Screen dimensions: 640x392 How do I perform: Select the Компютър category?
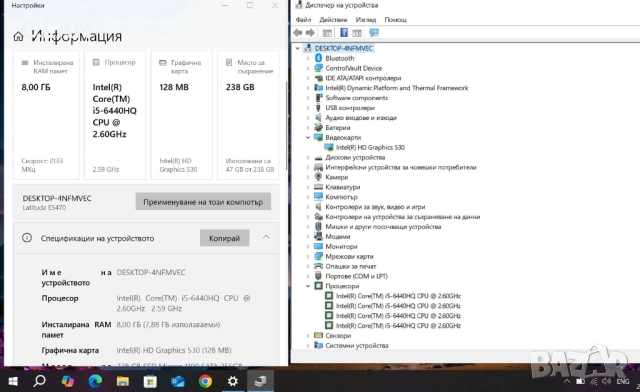point(341,197)
